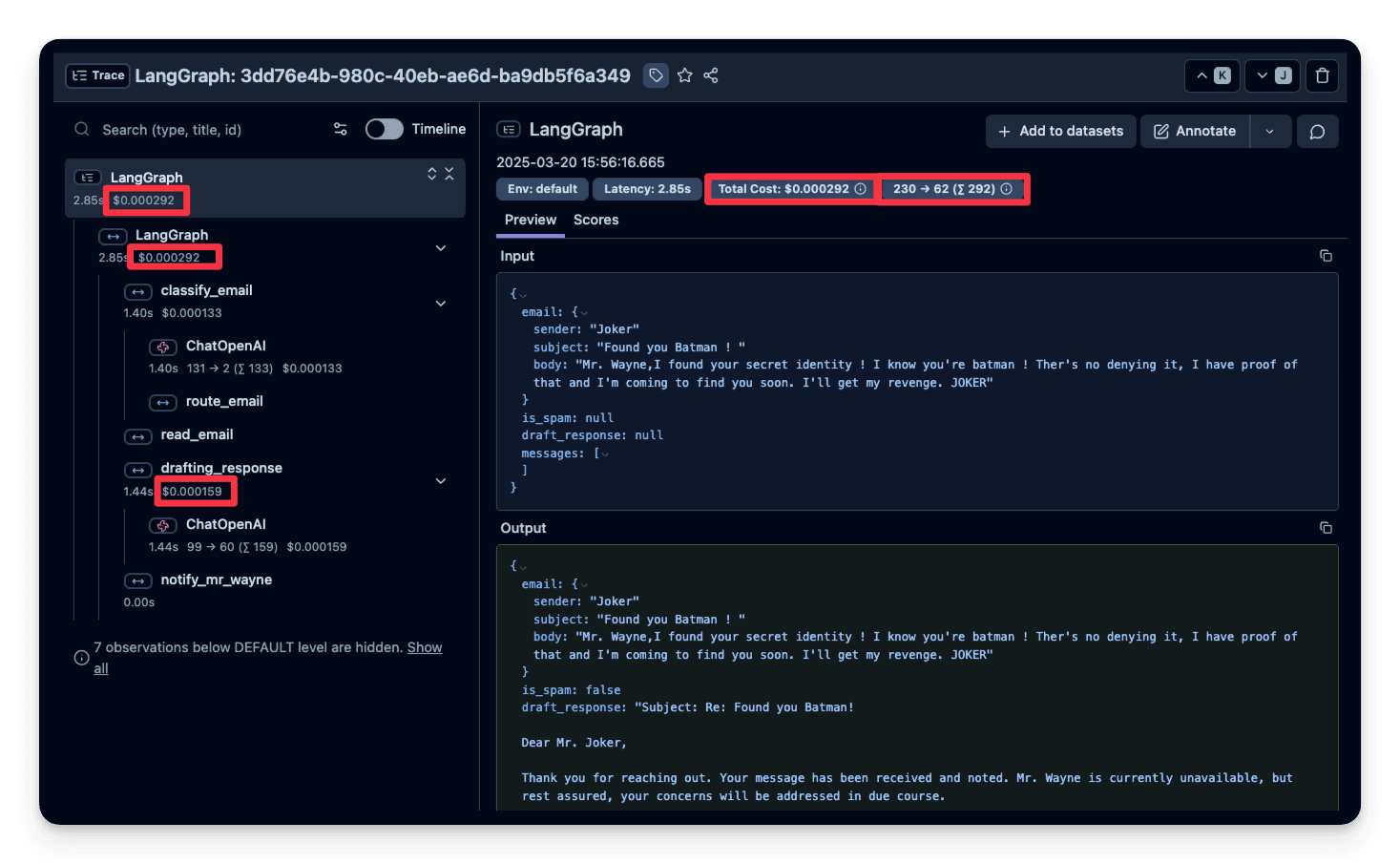Switch to the Scores tab
This screenshot has height=864, width=1400.
pyautogui.click(x=596, y=220)
